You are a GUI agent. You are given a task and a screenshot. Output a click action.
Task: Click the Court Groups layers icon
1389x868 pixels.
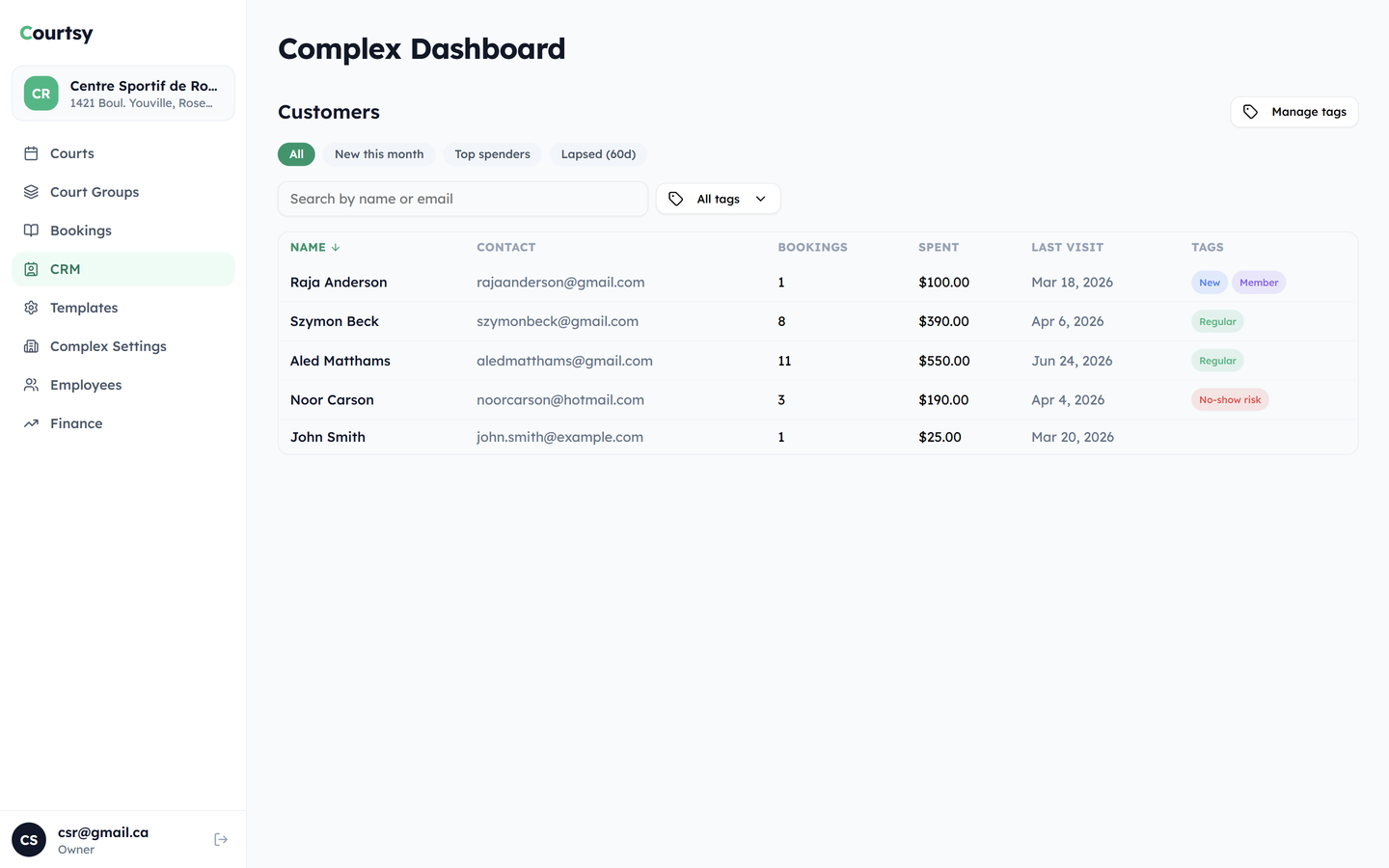click(x=31, y=192)
